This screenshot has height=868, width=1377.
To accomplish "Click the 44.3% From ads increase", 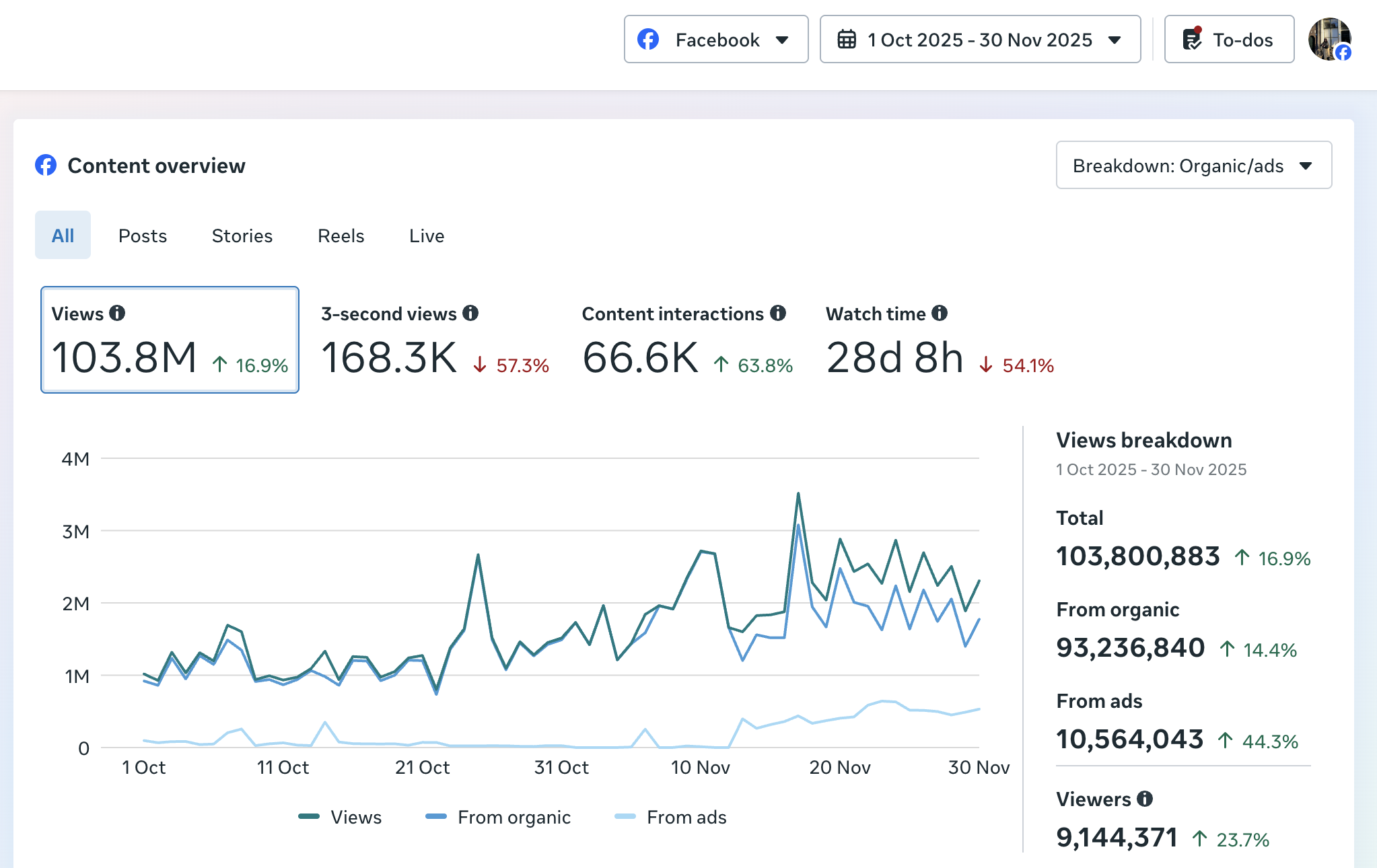I will [1258, 742].
